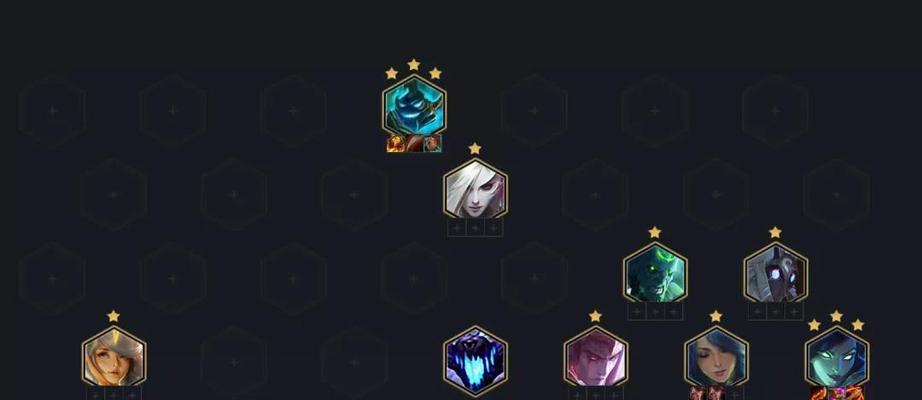Click third item under teal masked champion
Image resolution: width=922 pixels, height=400 pixels.
tap(432, 144)
